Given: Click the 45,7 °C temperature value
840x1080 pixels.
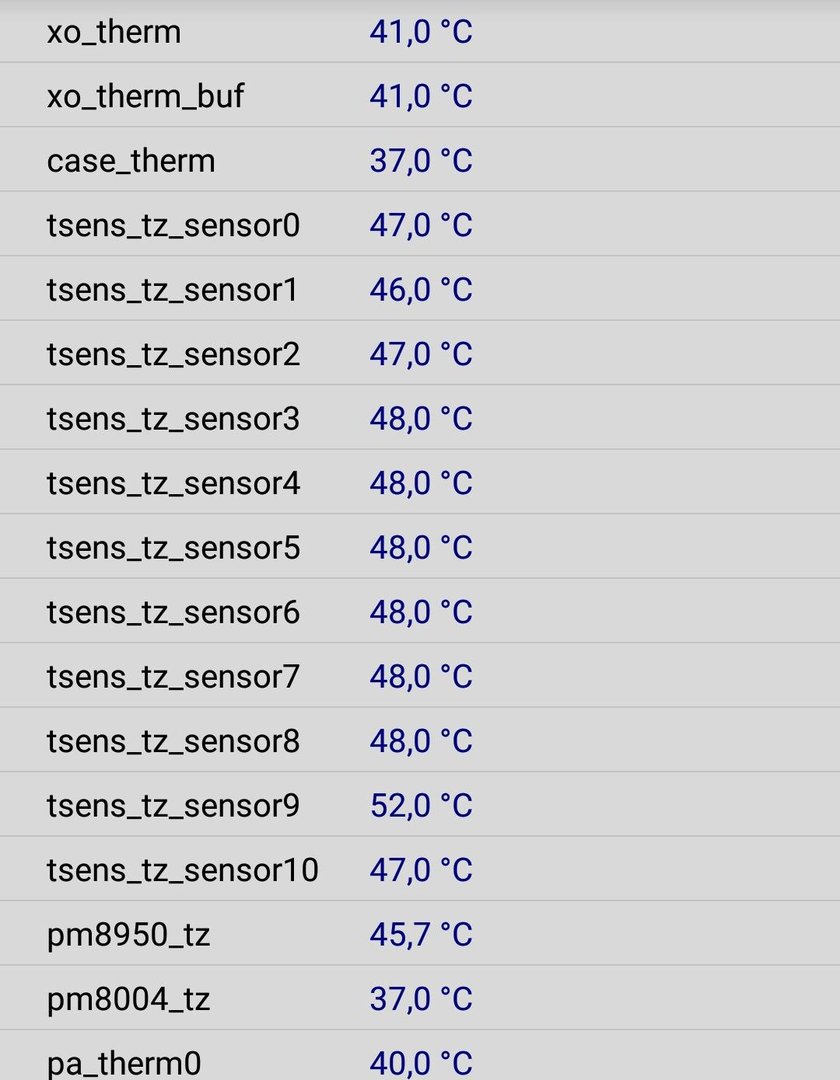Looking at the screenshot, I should 421,934.
